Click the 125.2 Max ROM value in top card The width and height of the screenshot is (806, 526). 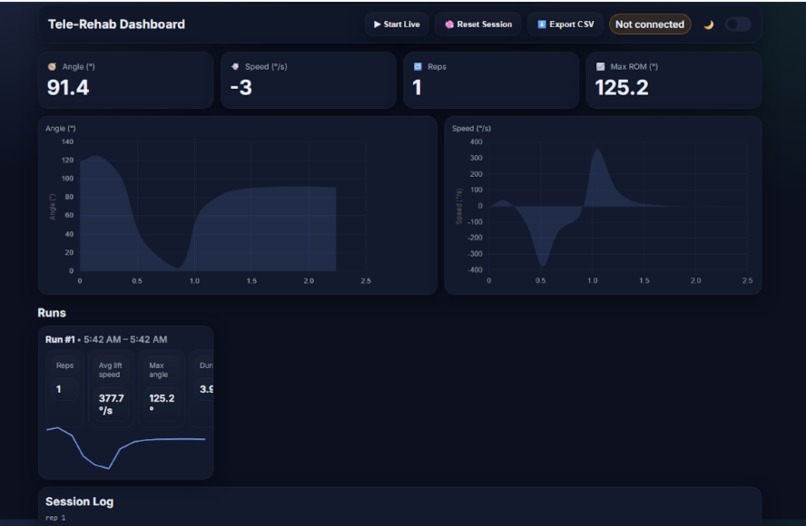tap(621, 87)
